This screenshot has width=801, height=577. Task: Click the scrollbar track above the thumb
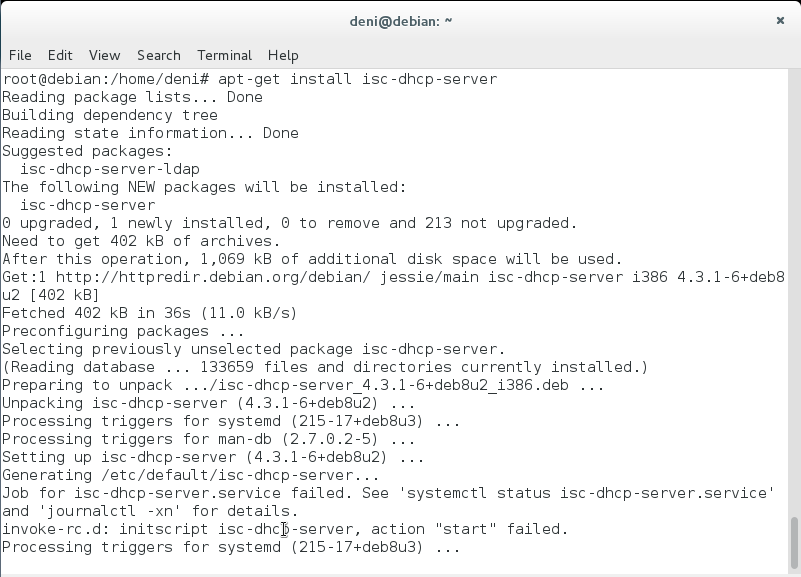point(795,300)
